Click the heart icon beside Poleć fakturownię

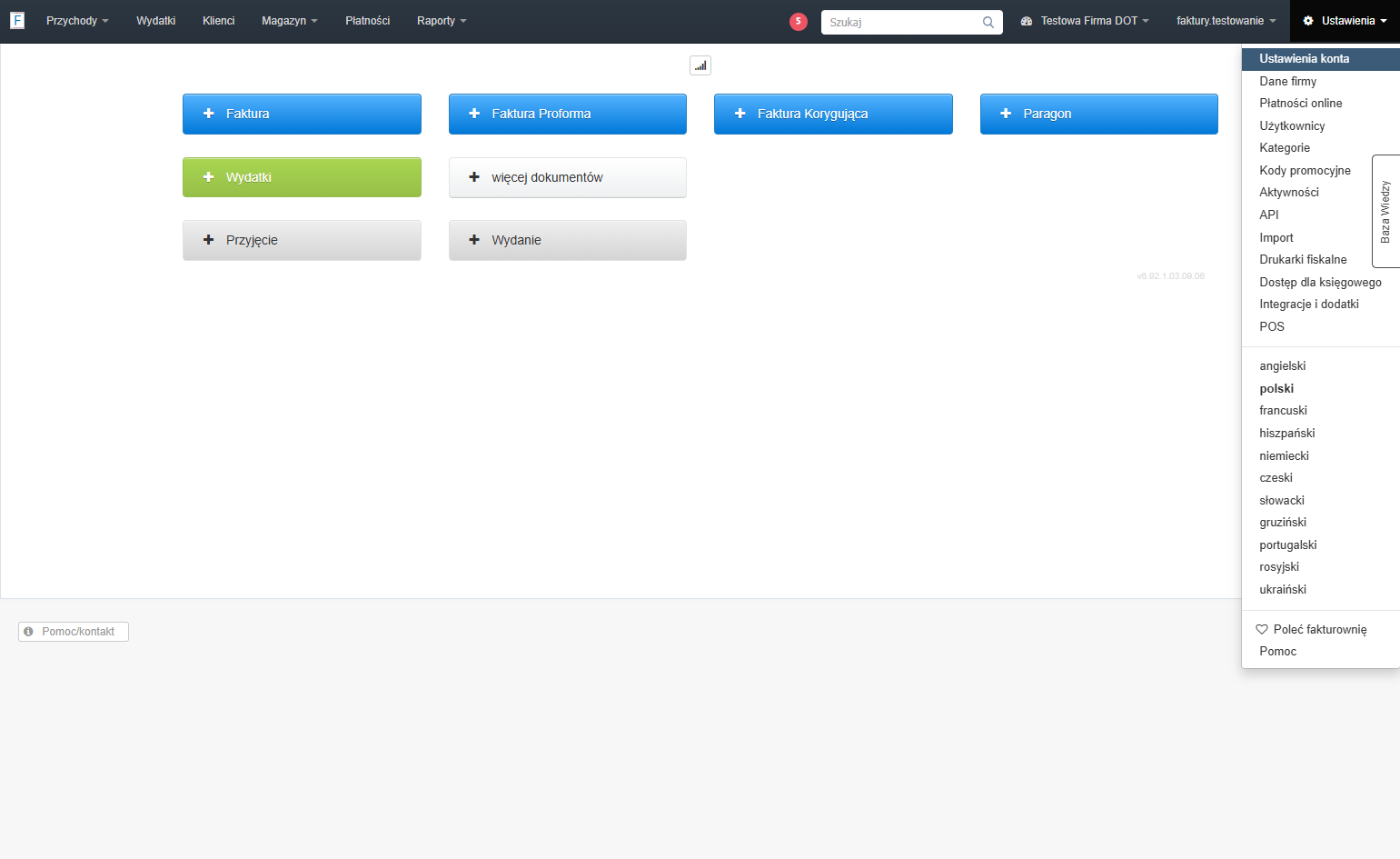coord(1262,629)
